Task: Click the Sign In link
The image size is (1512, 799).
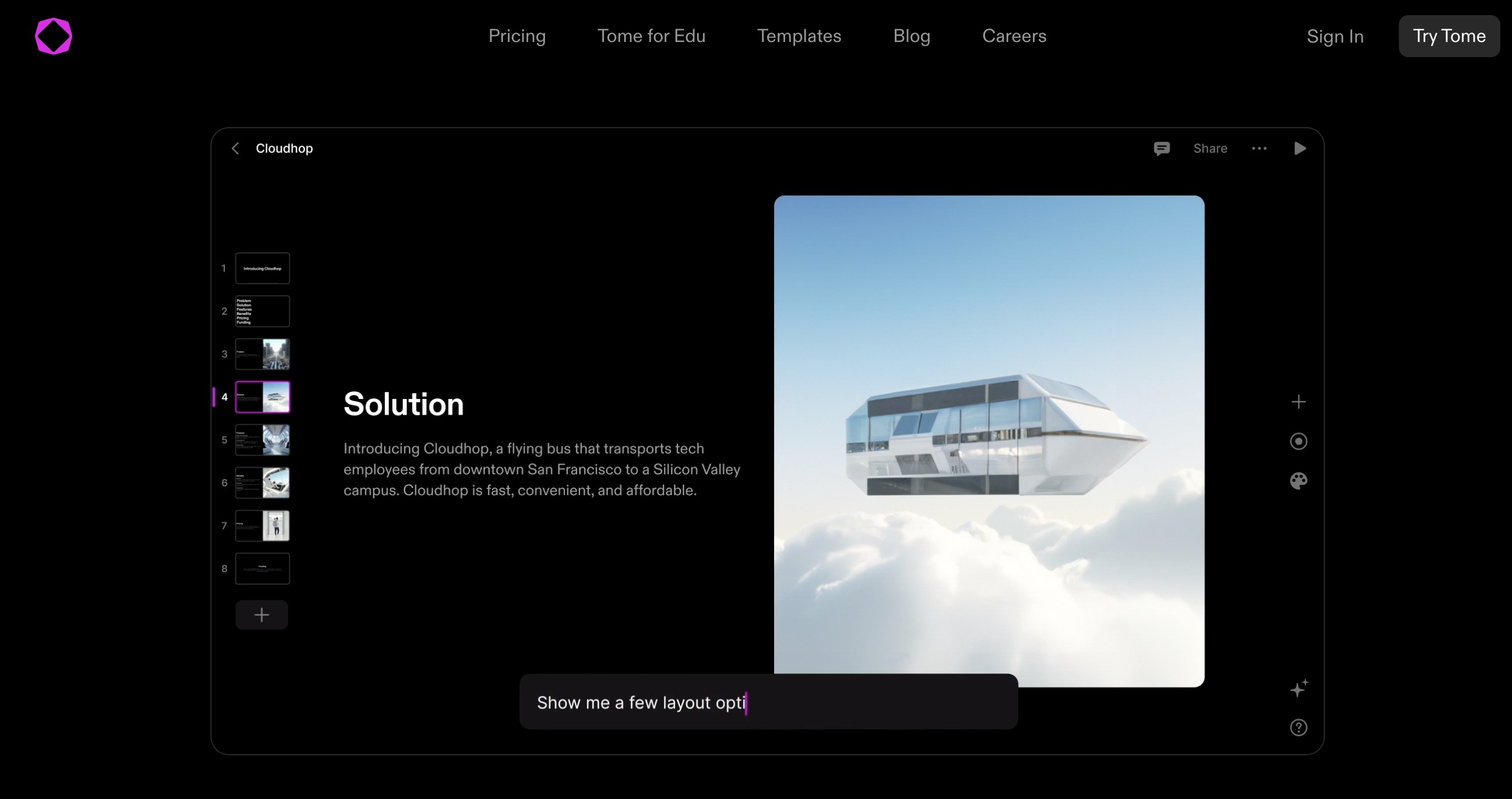Action: click(1335, 36)
